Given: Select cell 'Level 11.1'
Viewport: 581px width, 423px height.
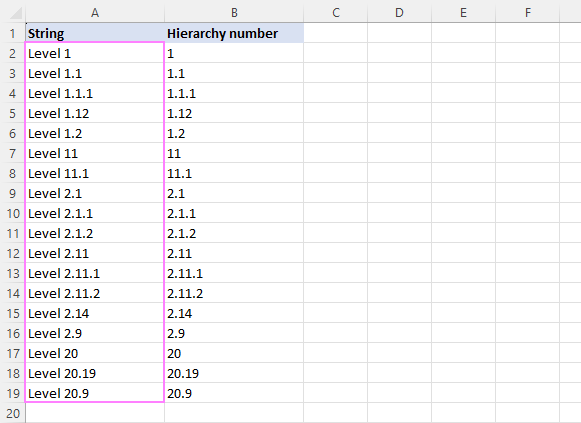Looking at the screenshot, I should 95,173.
